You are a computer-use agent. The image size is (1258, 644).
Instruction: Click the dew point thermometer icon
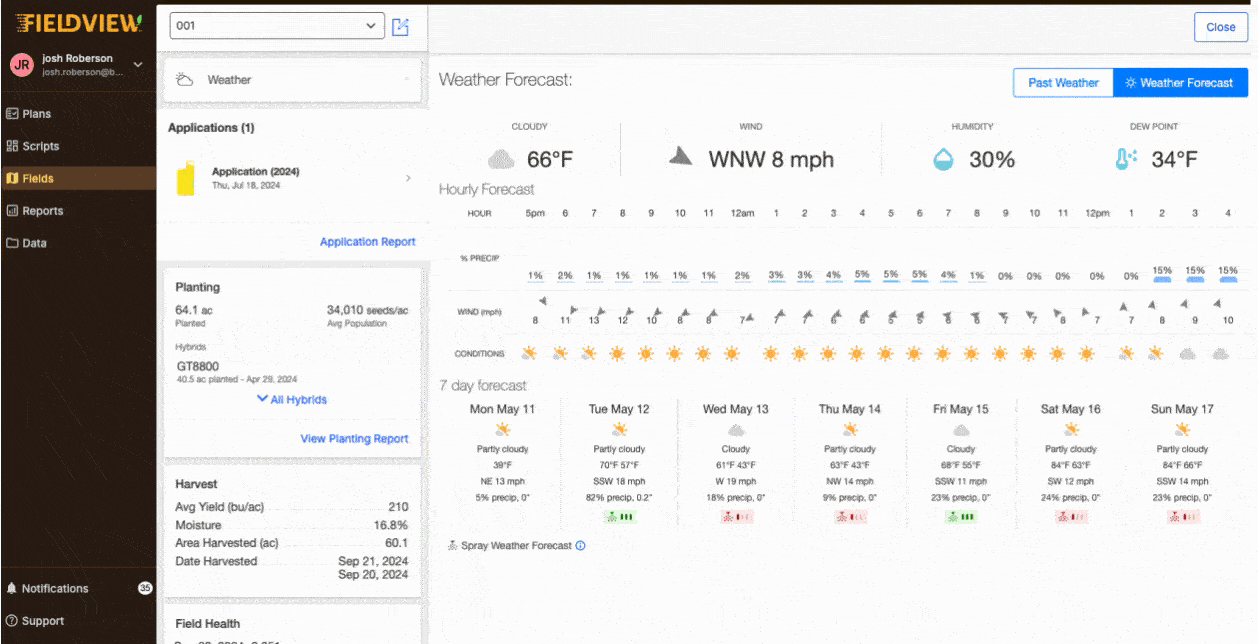point(1127,159)
